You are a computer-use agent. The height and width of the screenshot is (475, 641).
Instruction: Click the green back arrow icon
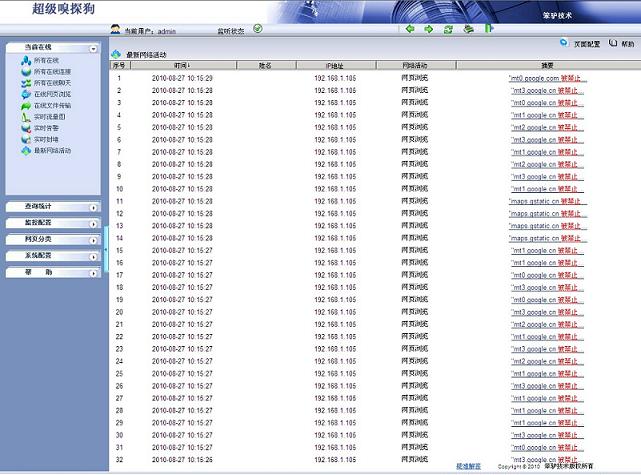(410, 29)
